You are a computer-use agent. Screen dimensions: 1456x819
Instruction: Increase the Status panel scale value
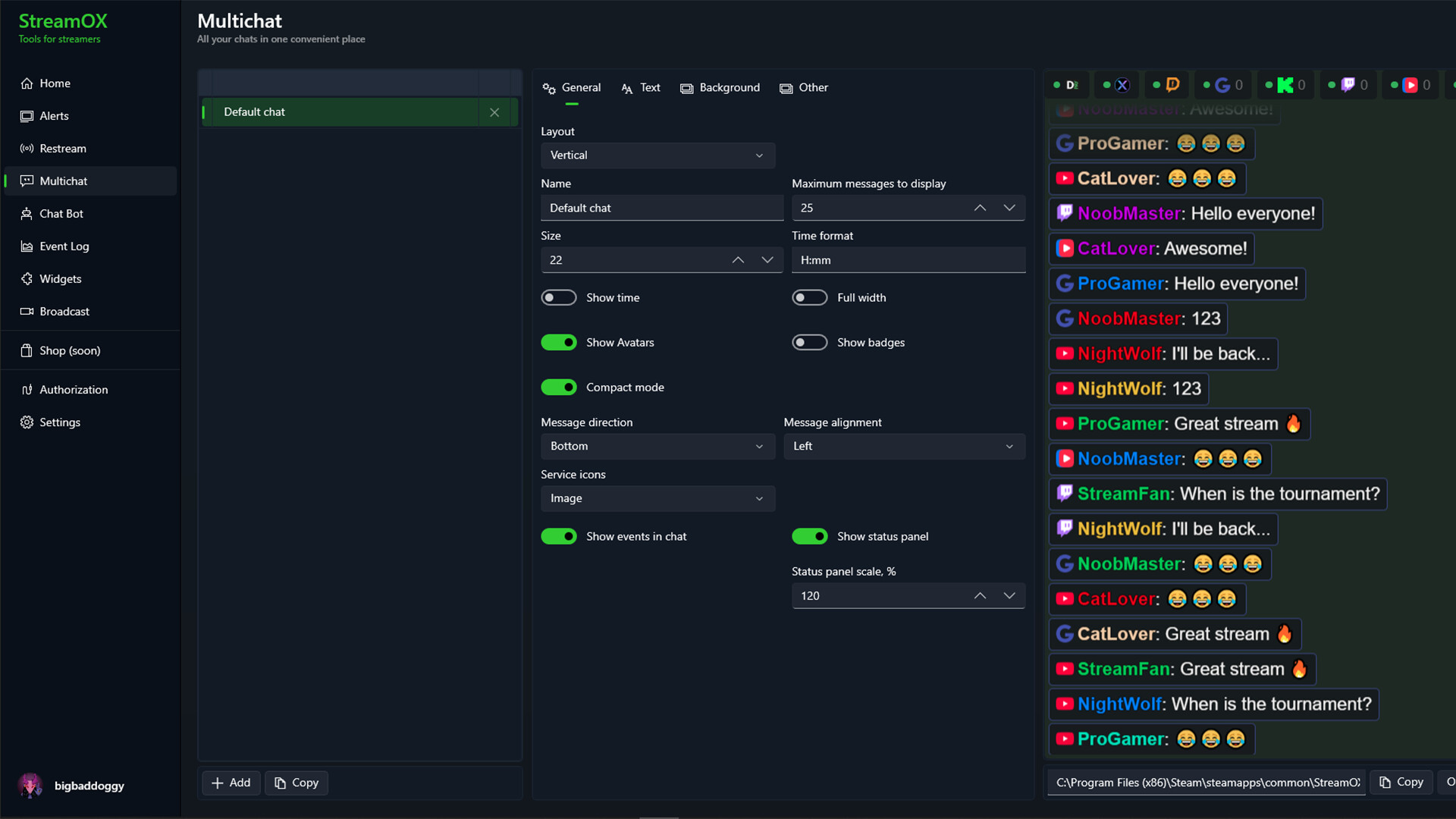980,596
